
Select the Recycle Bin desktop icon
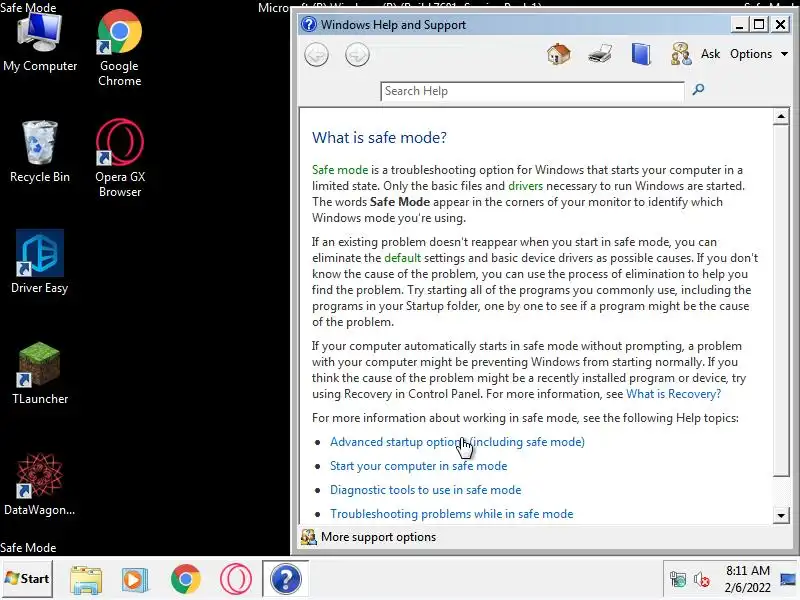(x=40, y=152)
